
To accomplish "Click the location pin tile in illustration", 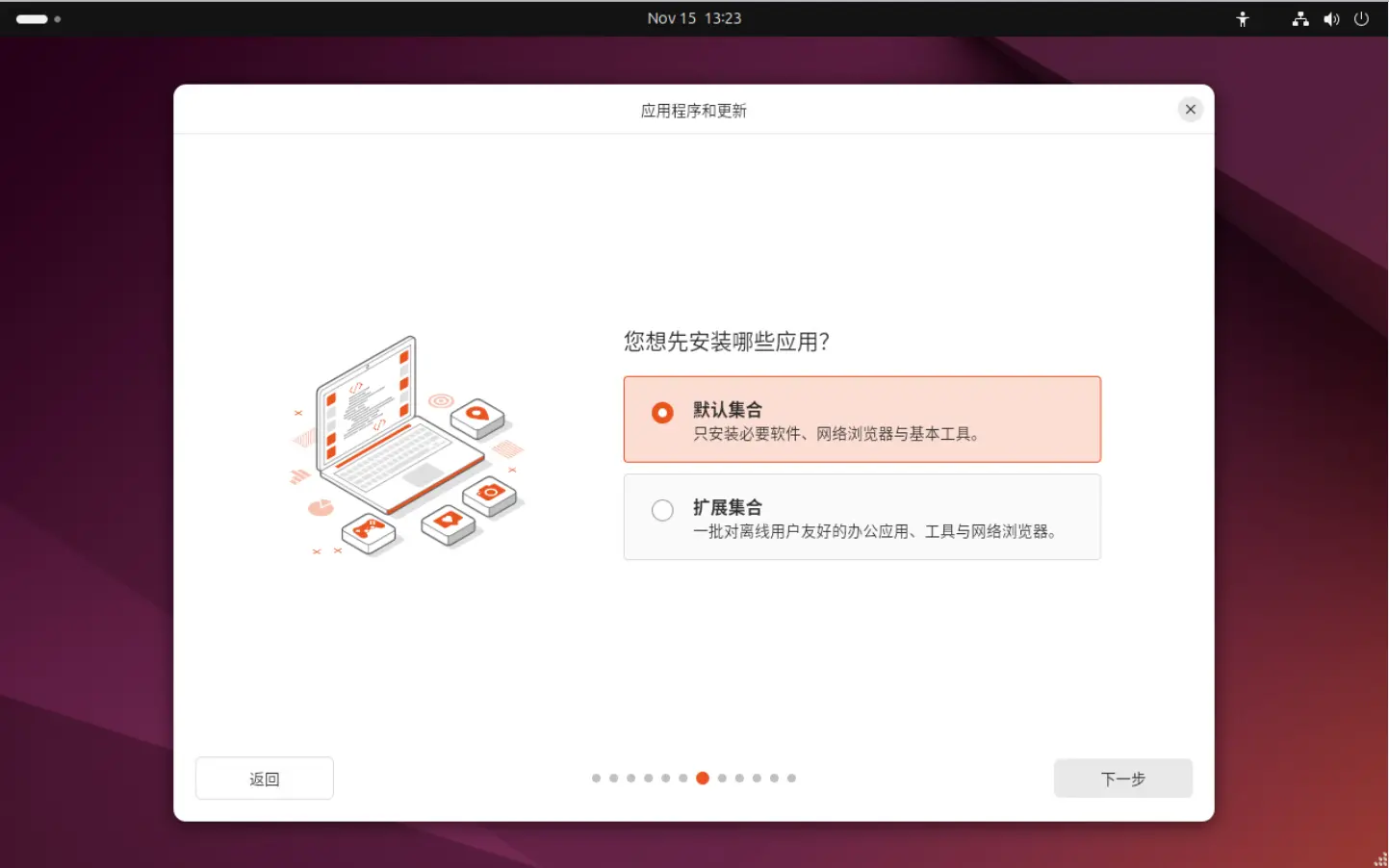I will (477, 416).
